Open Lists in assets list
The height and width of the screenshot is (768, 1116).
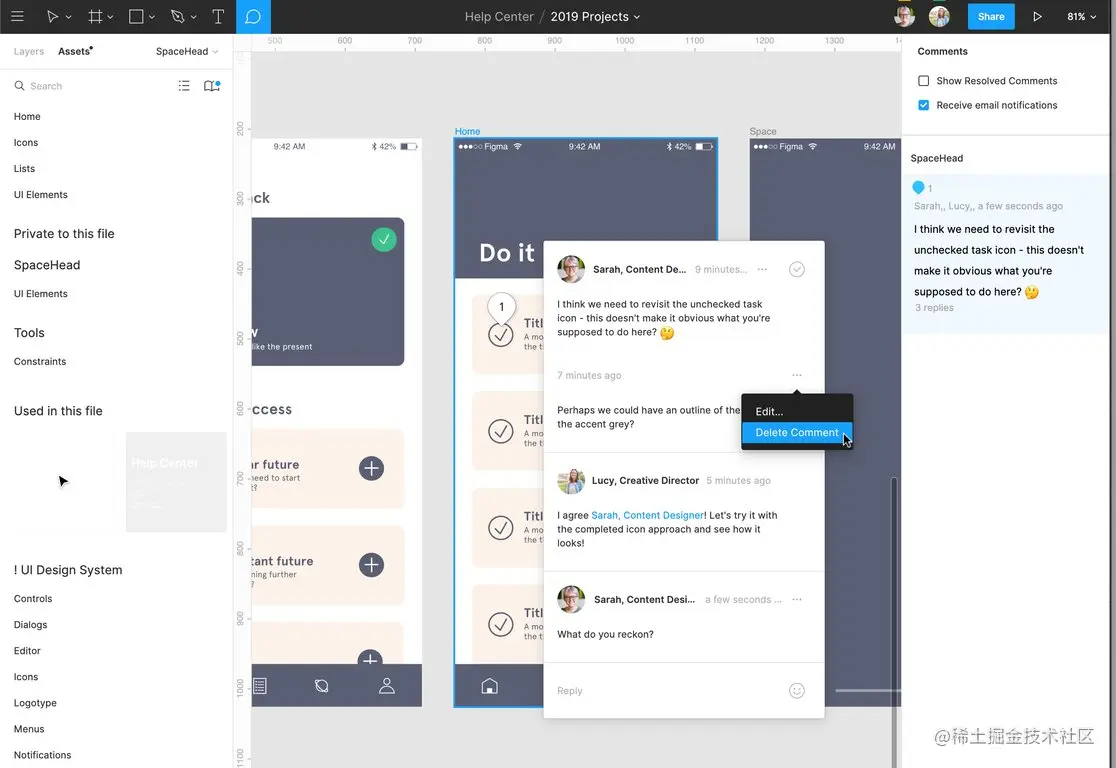click(24, 169)
